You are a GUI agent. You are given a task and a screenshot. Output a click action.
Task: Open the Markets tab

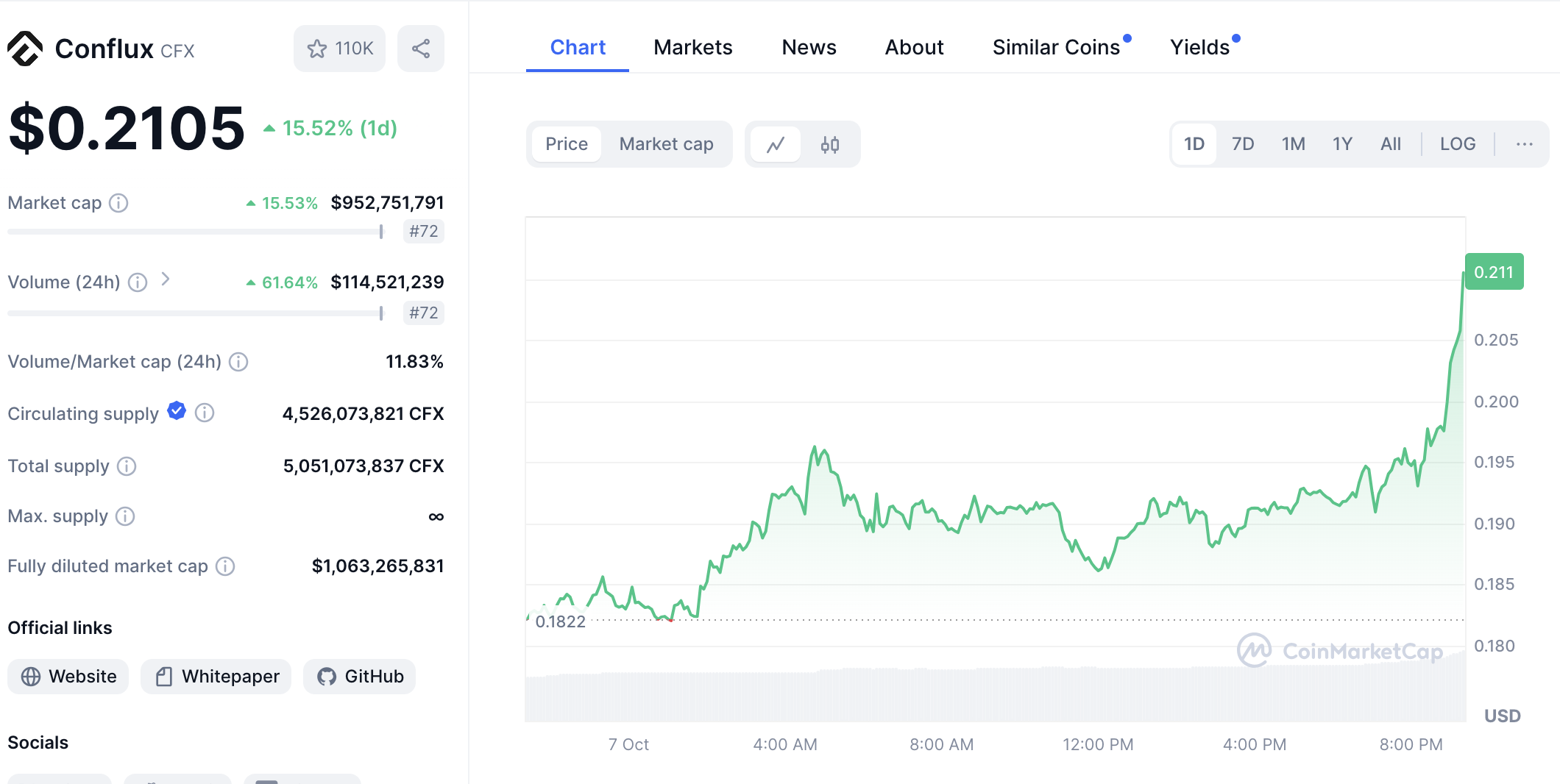[693, 47]
